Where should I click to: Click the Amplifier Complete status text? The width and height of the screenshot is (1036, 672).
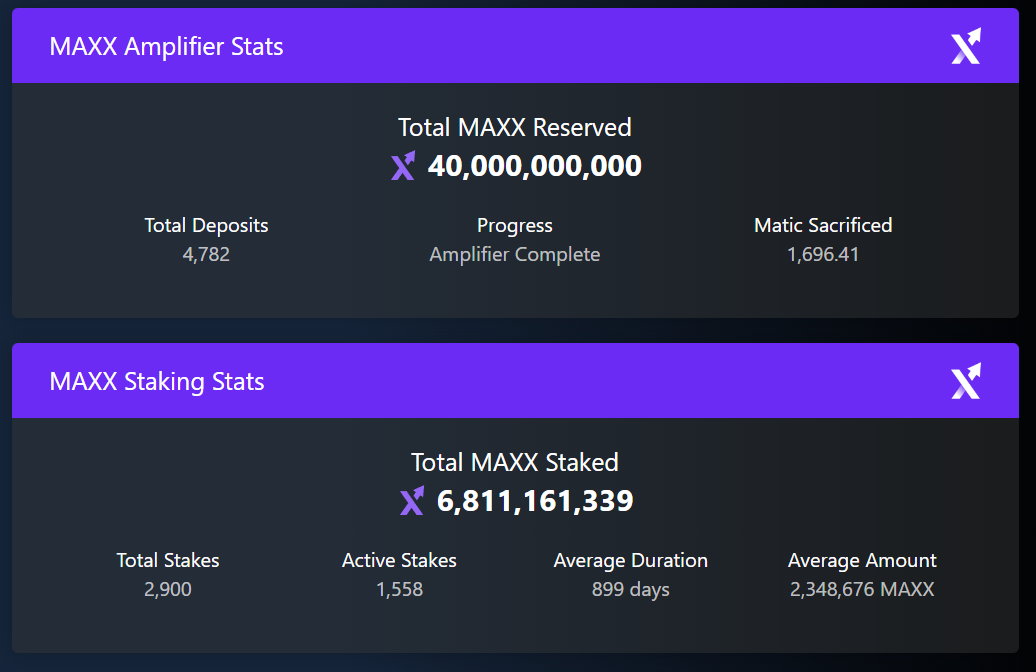click(515, 254)
